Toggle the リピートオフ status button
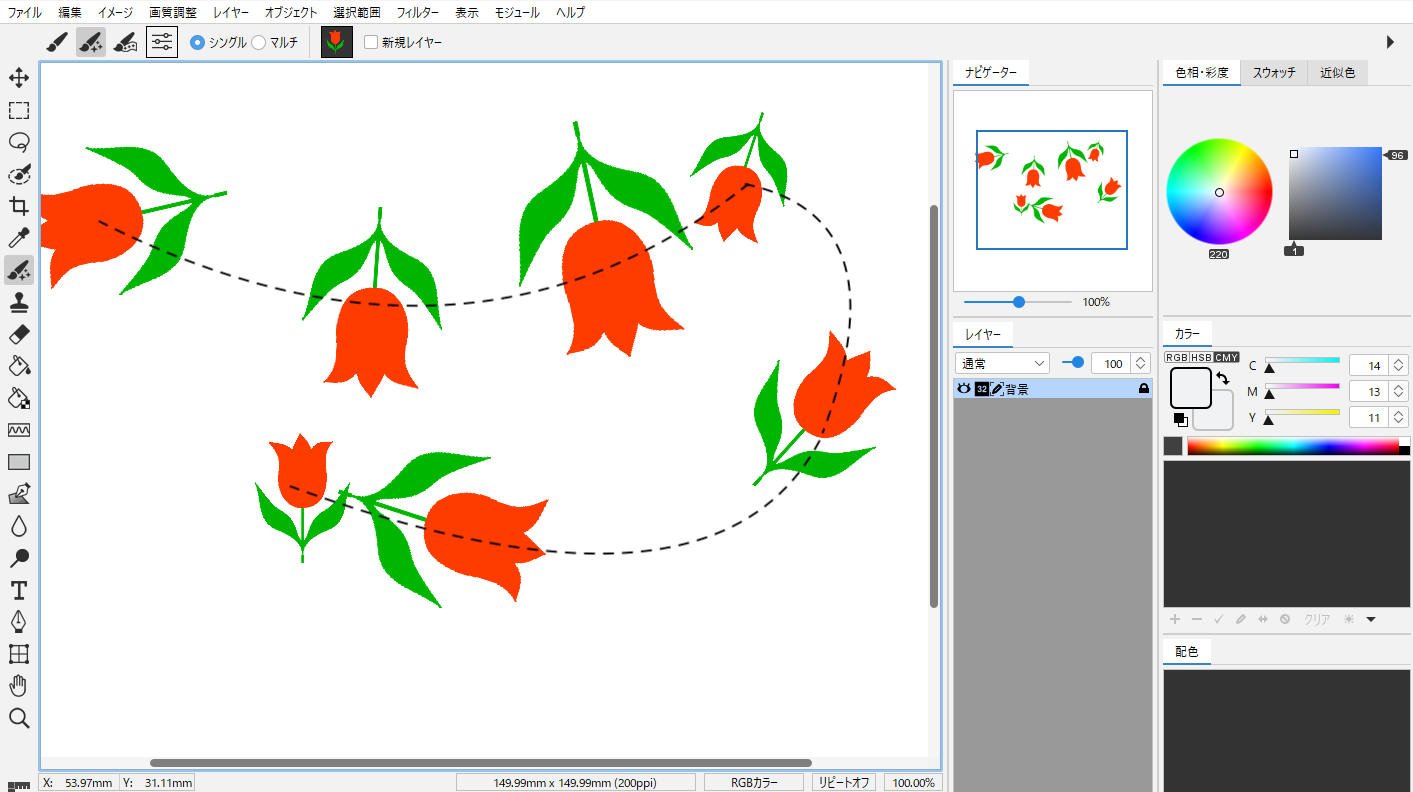Viewport: 1413px width, 792px height. (843, 783)
